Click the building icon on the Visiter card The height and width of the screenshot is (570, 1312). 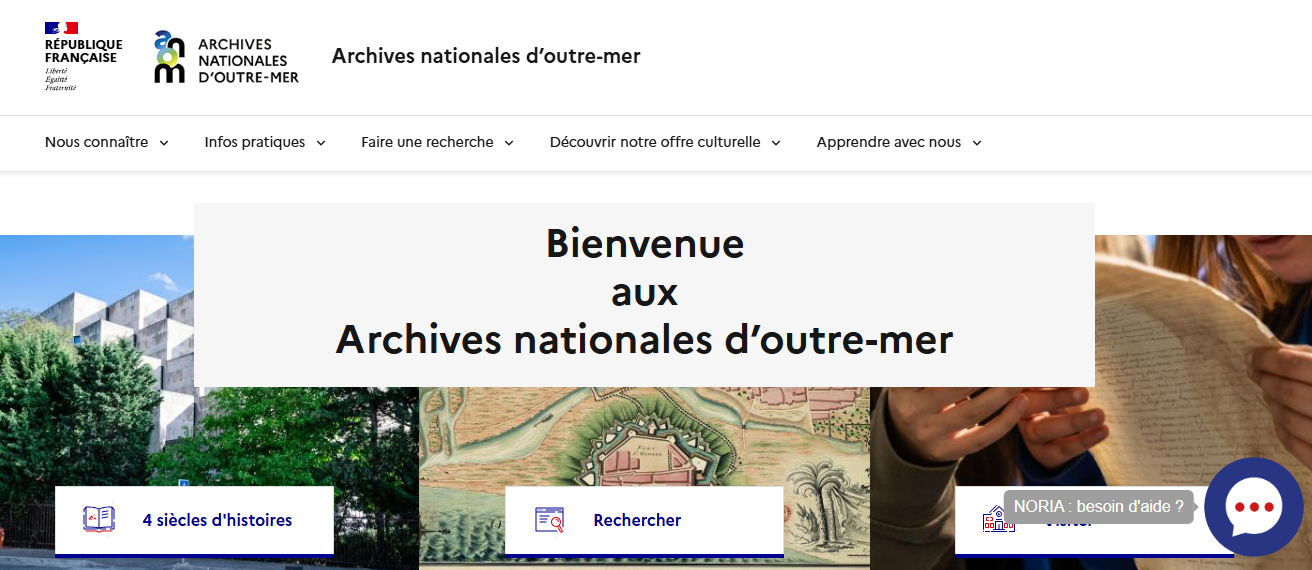[998, 519]
